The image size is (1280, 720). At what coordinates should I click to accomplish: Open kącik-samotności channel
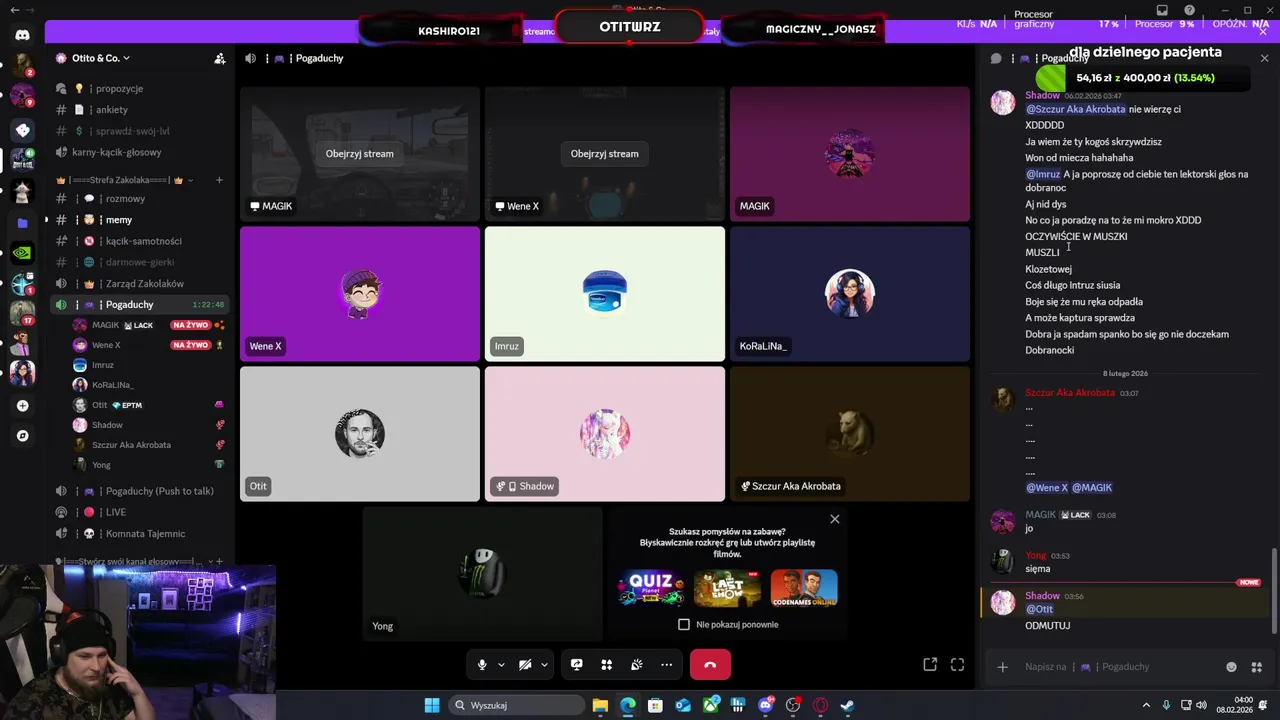click(141, 241)
